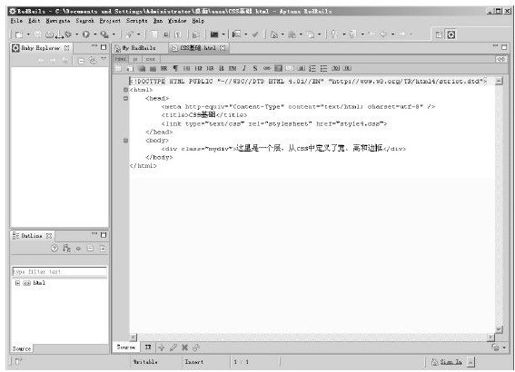Click the New file toolbar icon
The image size is (515, 372).
tap(19, 34)
